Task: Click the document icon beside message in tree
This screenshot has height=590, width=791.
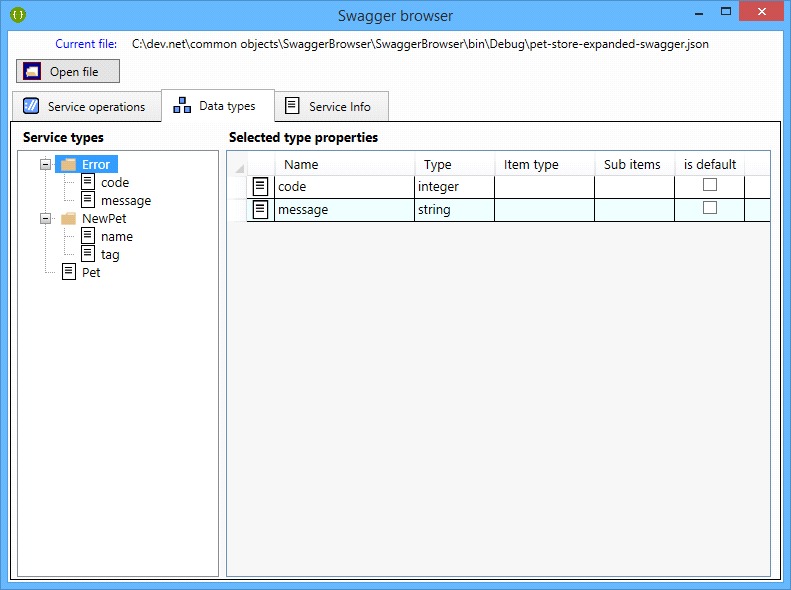Action: click(88, 200)
